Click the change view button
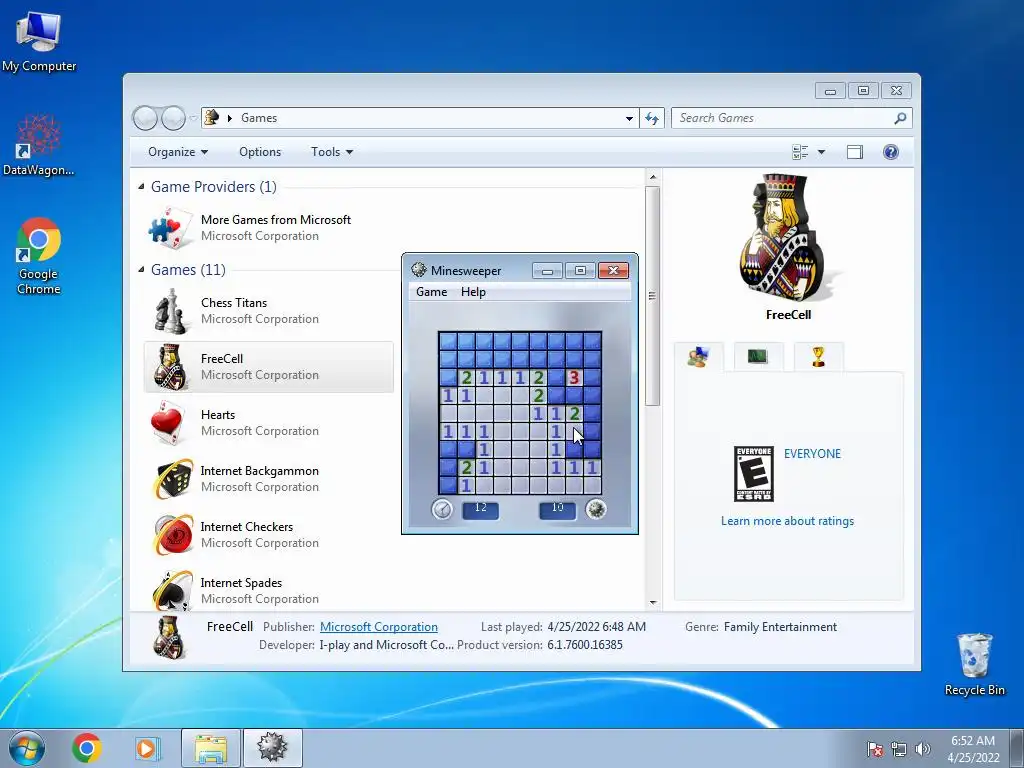 point(800,152)
